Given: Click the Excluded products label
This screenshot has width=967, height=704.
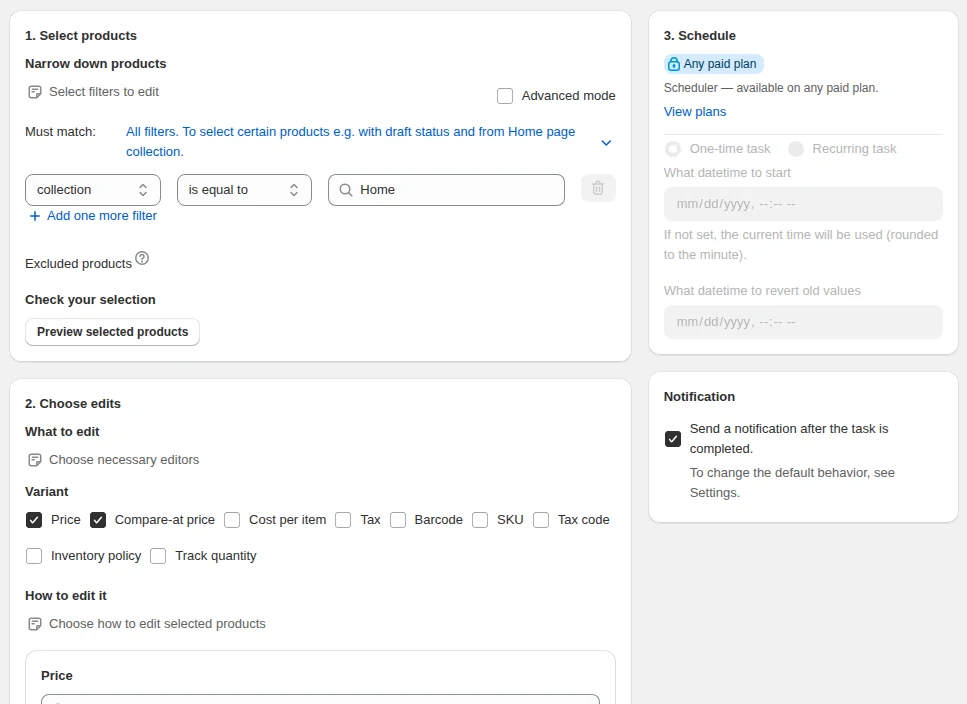Looking at the screenshot, I should tap(78, 264).
